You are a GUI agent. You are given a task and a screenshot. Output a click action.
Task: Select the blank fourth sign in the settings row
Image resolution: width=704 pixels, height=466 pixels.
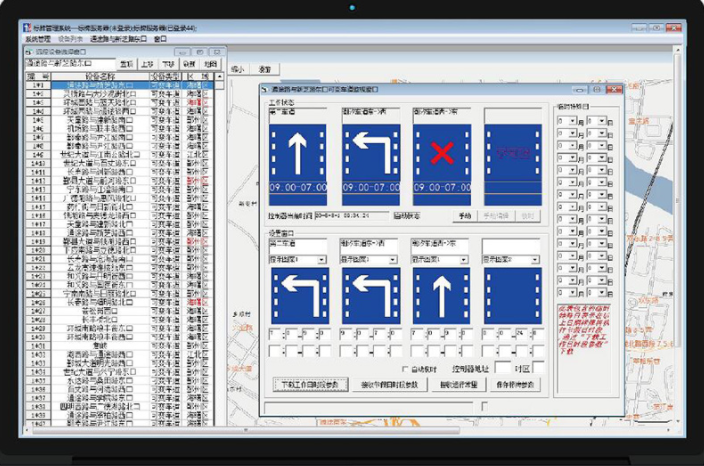[x=513, y=295]
